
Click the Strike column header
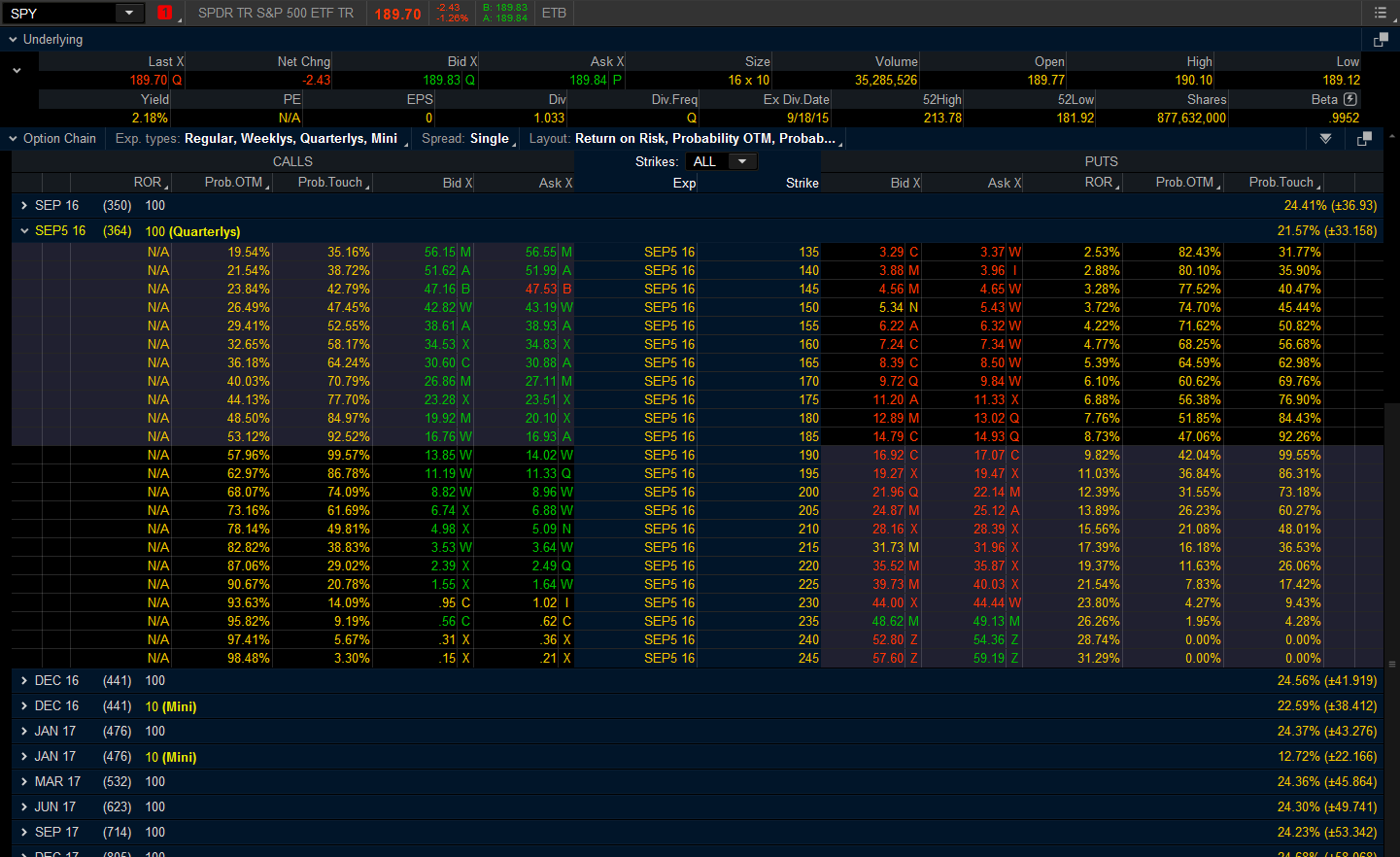(802, 183)
